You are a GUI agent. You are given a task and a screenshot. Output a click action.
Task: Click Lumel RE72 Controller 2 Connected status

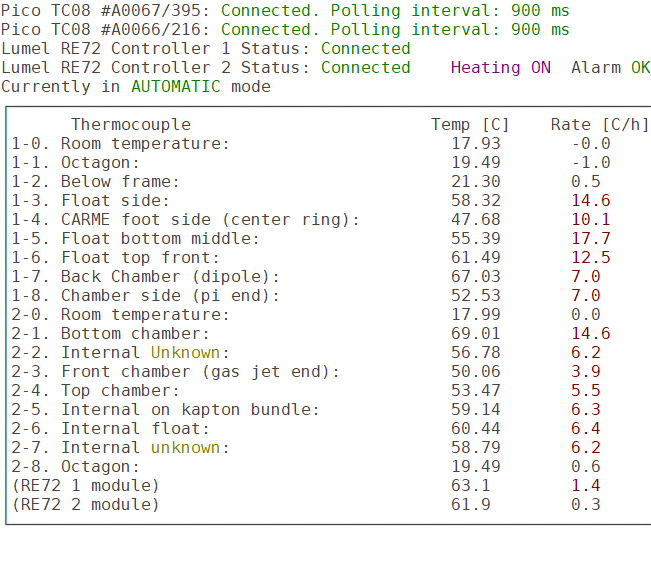click(365, 67)
